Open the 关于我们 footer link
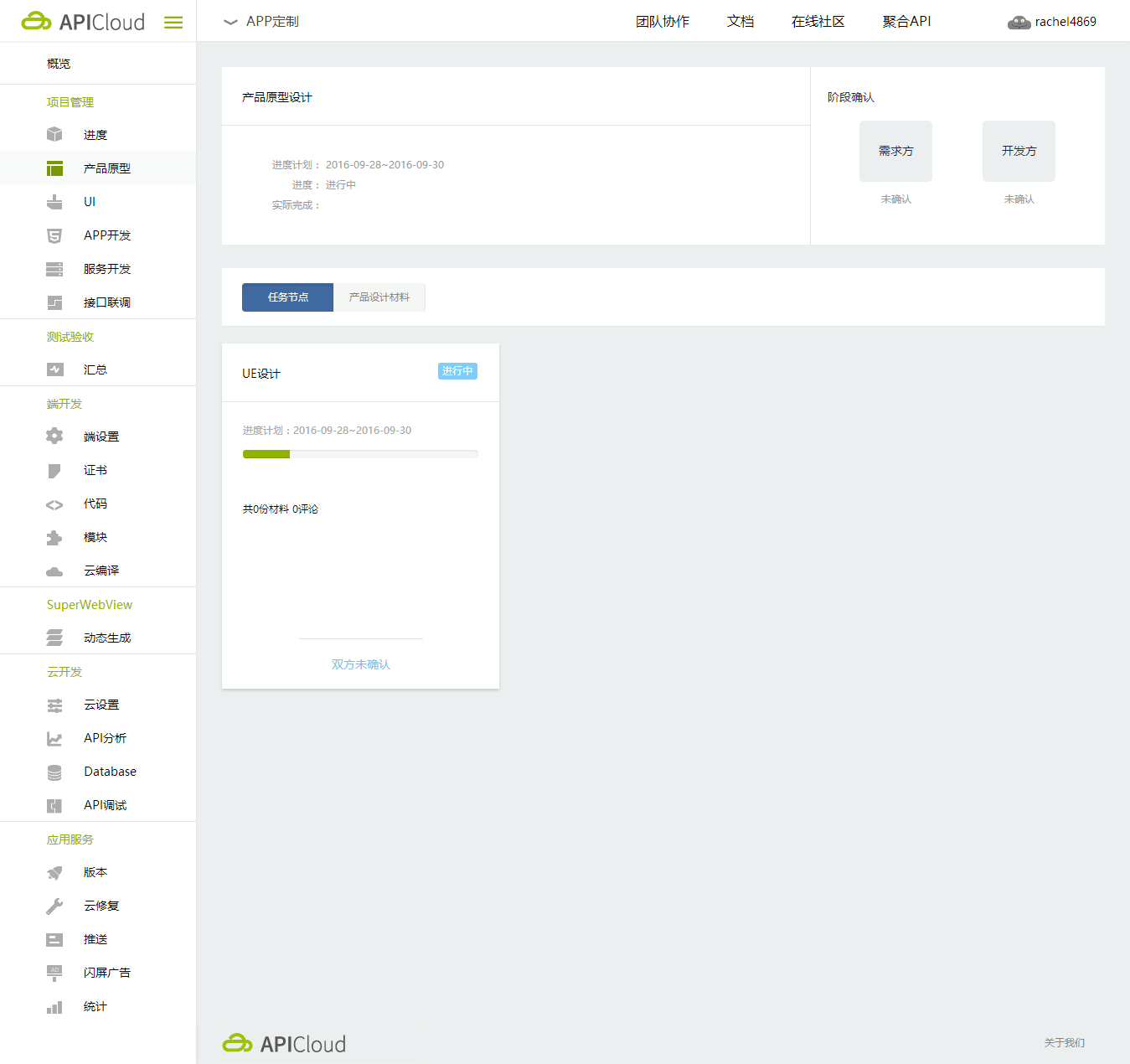This screenshot has height=1064, width=1130. (1064, 1042)
